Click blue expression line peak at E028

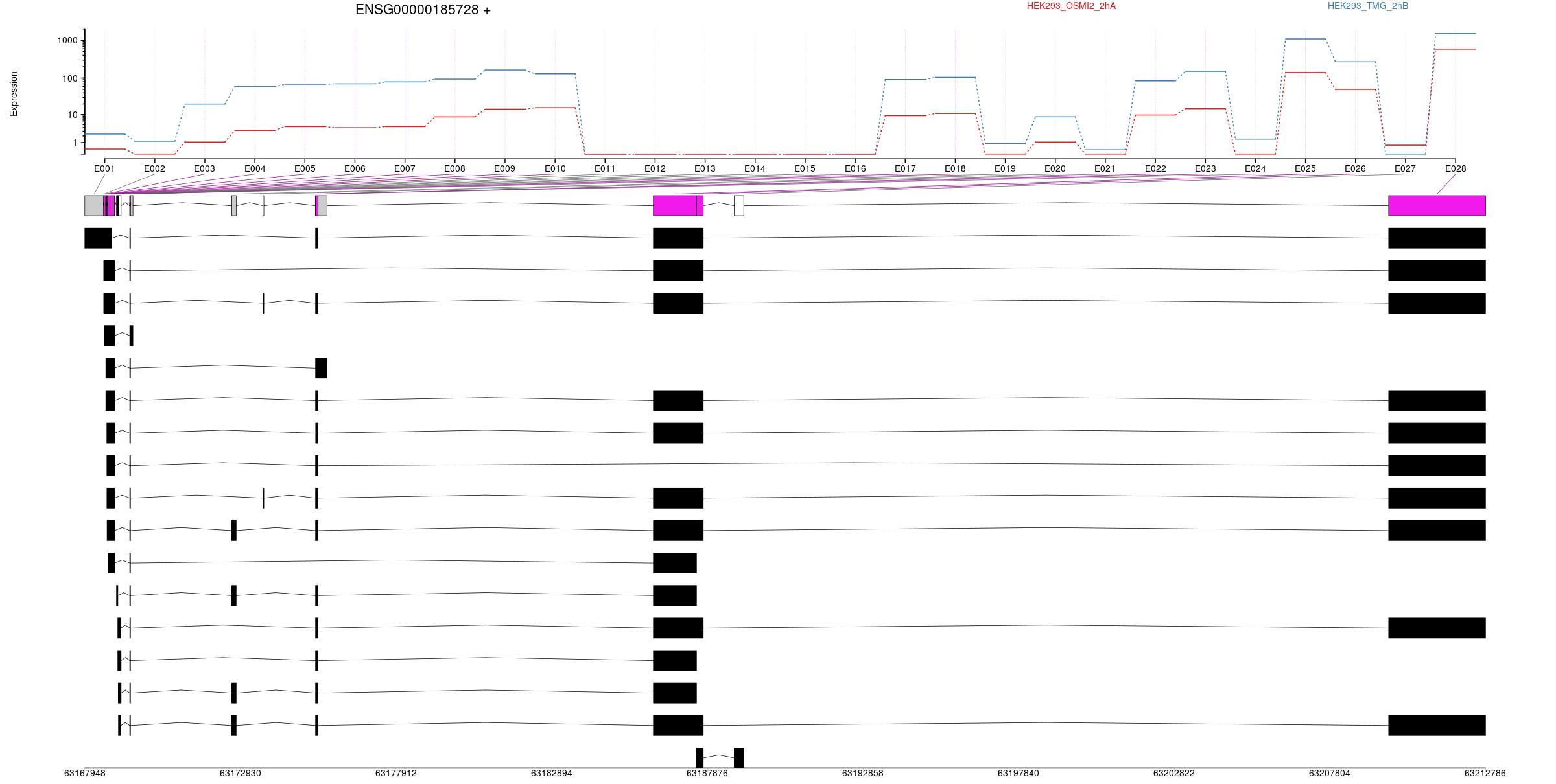tap(1456, 34)
